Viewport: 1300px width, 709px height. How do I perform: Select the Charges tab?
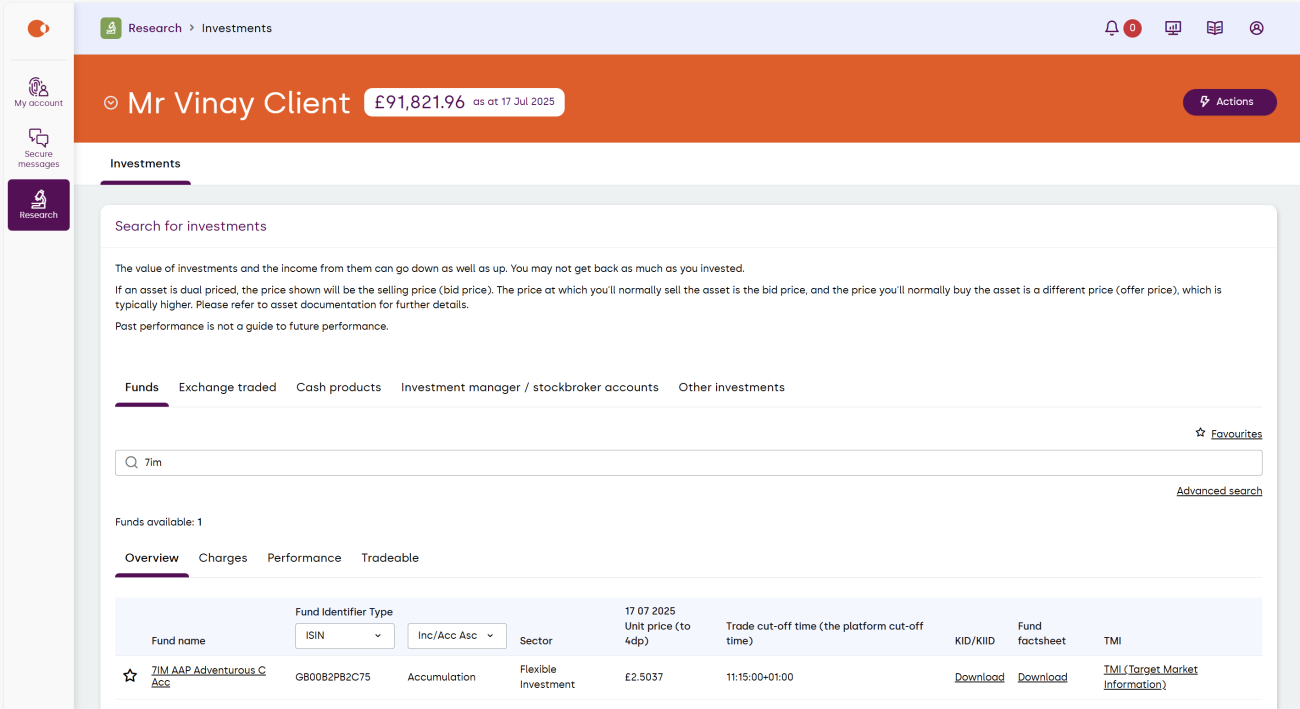pos(223,558)
